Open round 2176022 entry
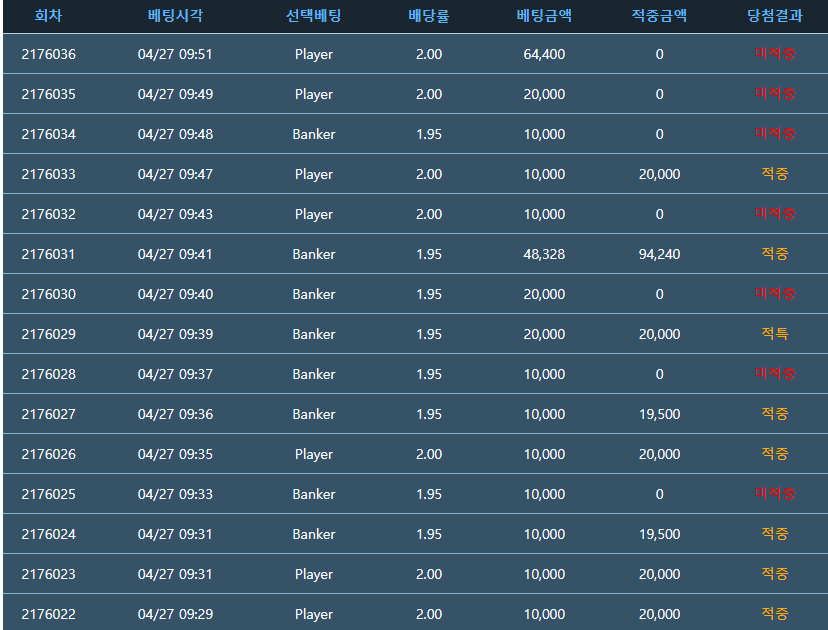This screenshot has height=630, width=828. (x=48, y=614)
